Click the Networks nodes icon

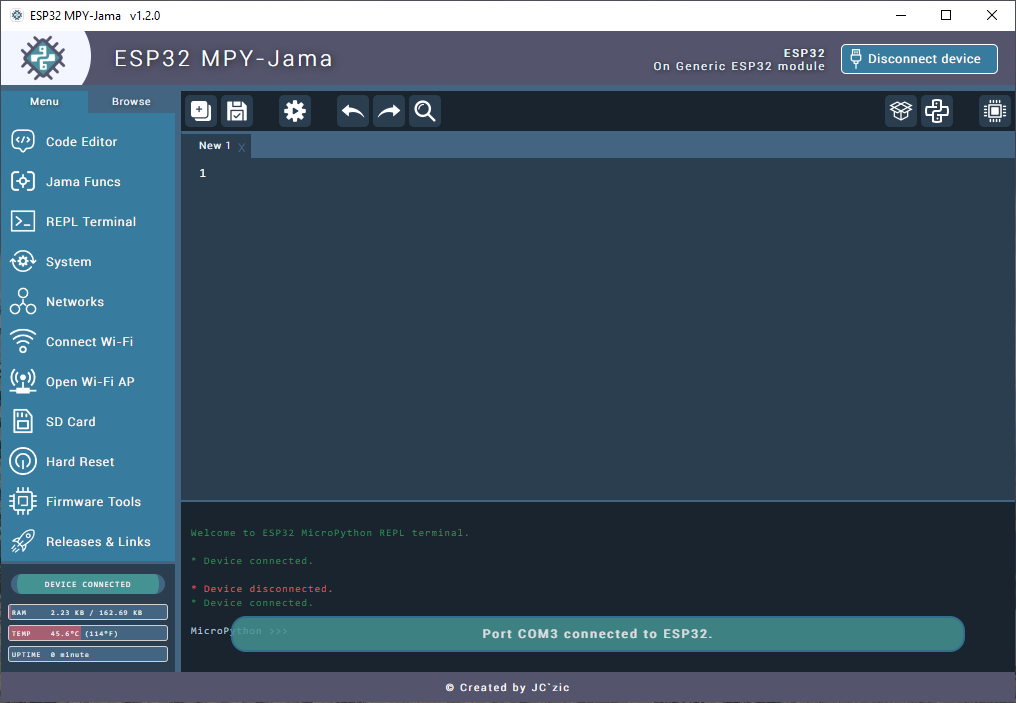click(x=23, y=301)
